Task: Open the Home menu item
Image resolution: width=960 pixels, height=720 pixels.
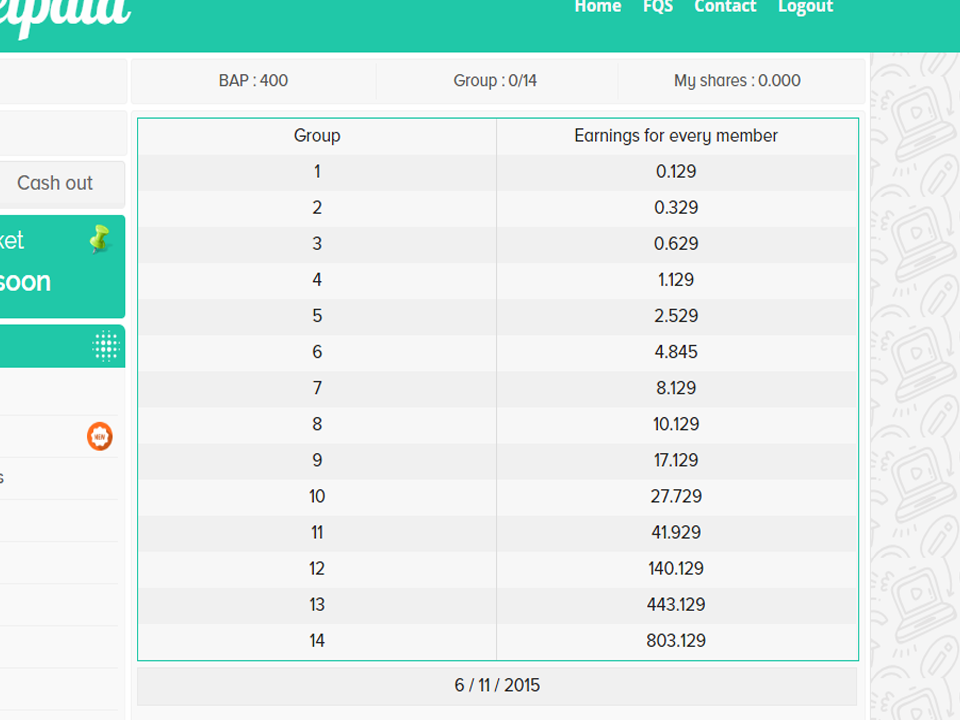Action: tap(598, 7)
